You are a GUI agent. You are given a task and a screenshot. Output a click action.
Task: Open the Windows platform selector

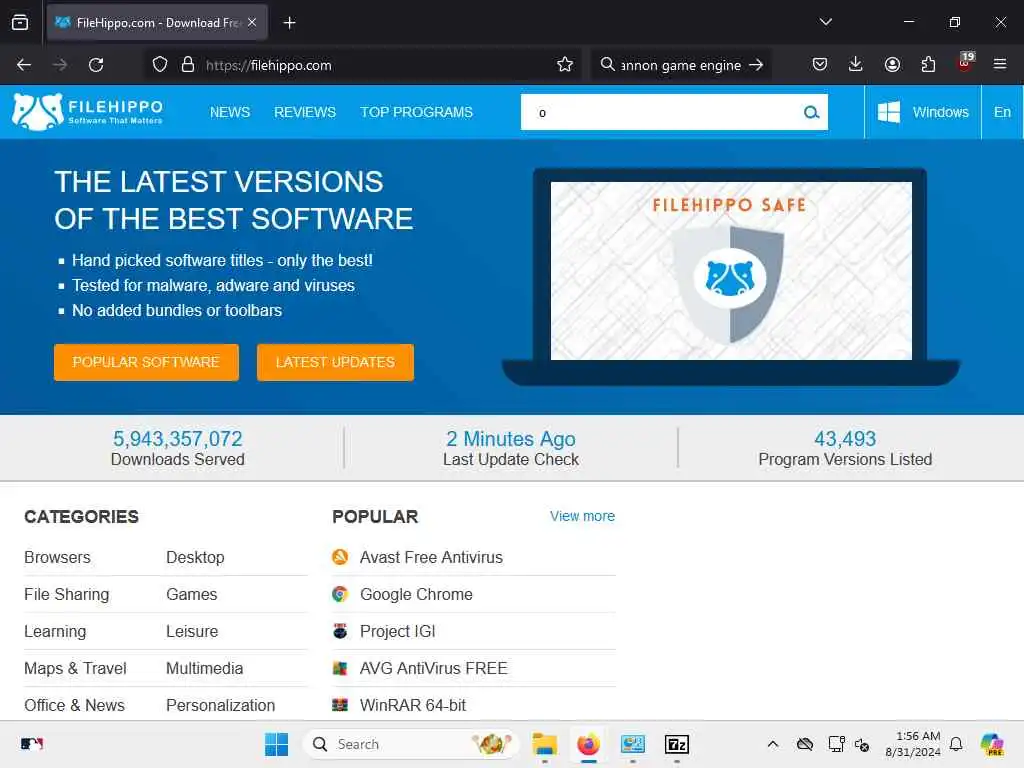coord(923,112)
